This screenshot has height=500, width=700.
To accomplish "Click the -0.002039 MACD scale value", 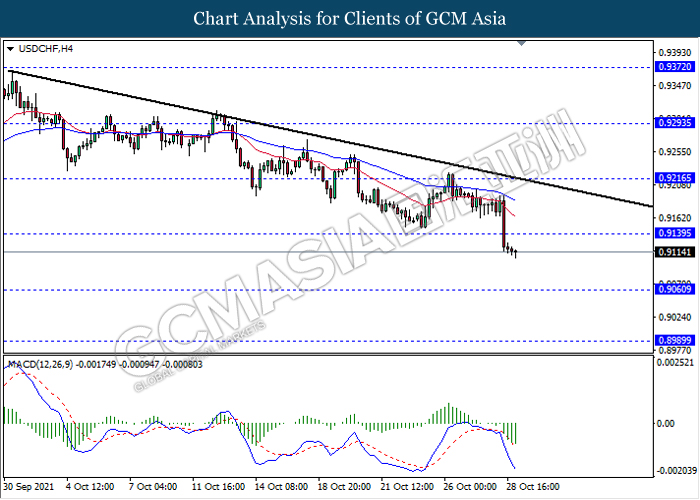I will click(676, 471).
